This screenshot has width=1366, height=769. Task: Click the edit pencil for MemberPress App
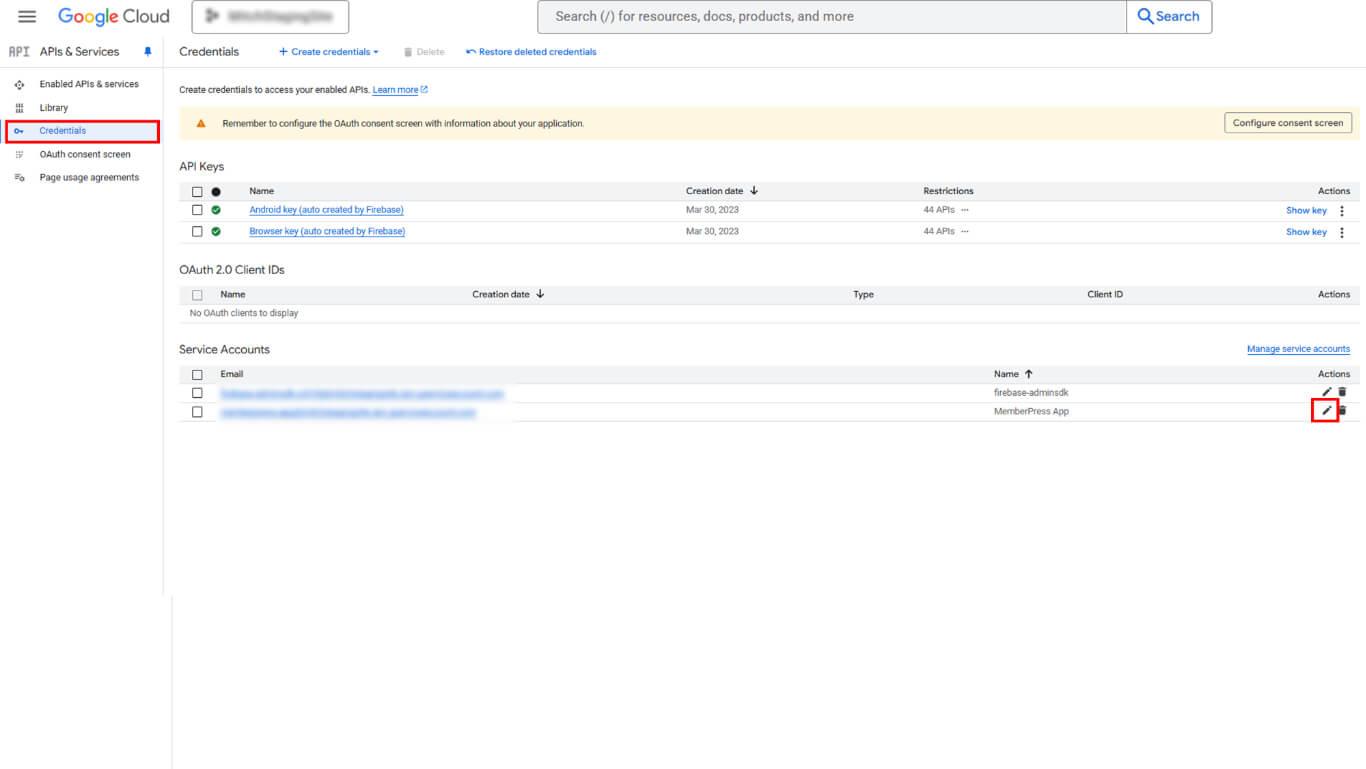1326,411
